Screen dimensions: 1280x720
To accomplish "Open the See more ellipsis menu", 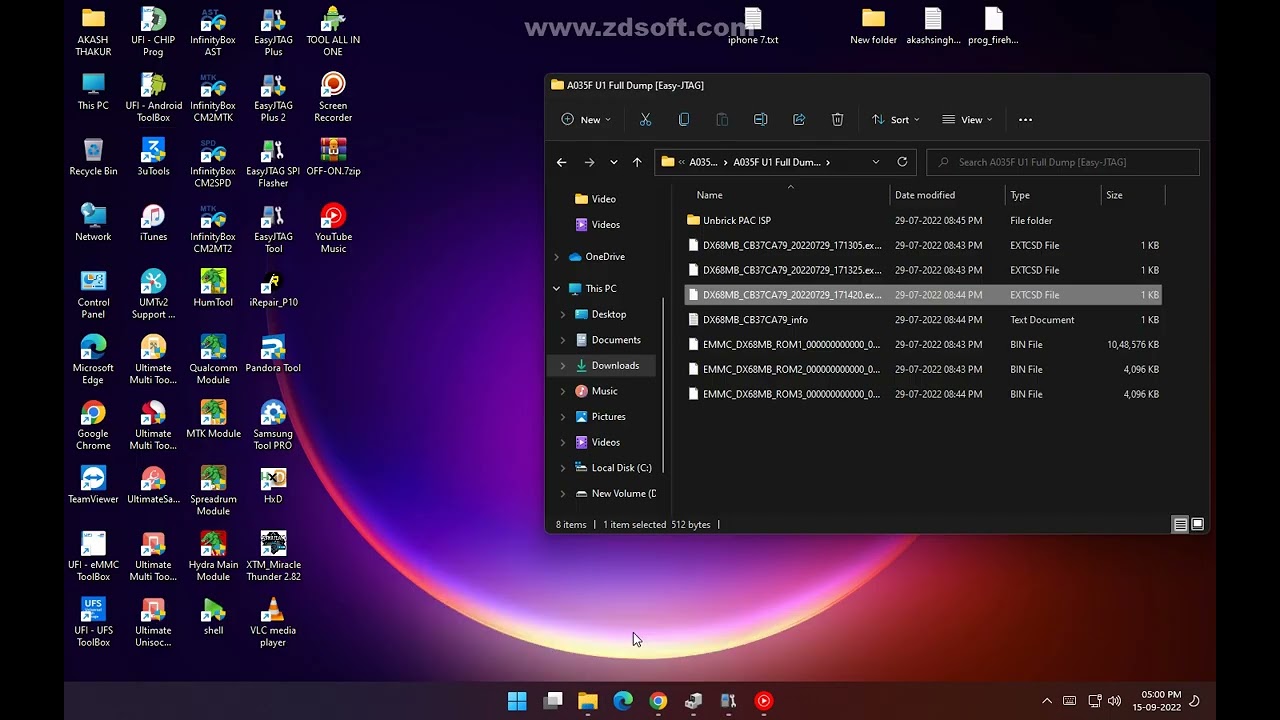I will [1025, 120].
